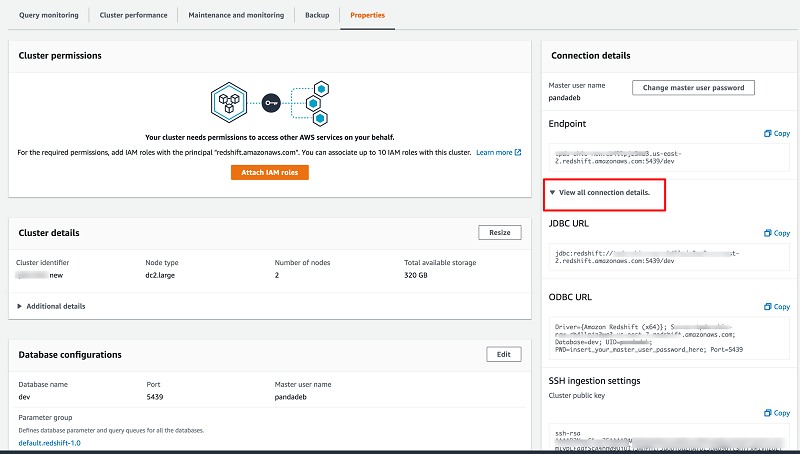800x454 pixels.
Task: Collapse View all connection details
Action: [x=600, y=193]
